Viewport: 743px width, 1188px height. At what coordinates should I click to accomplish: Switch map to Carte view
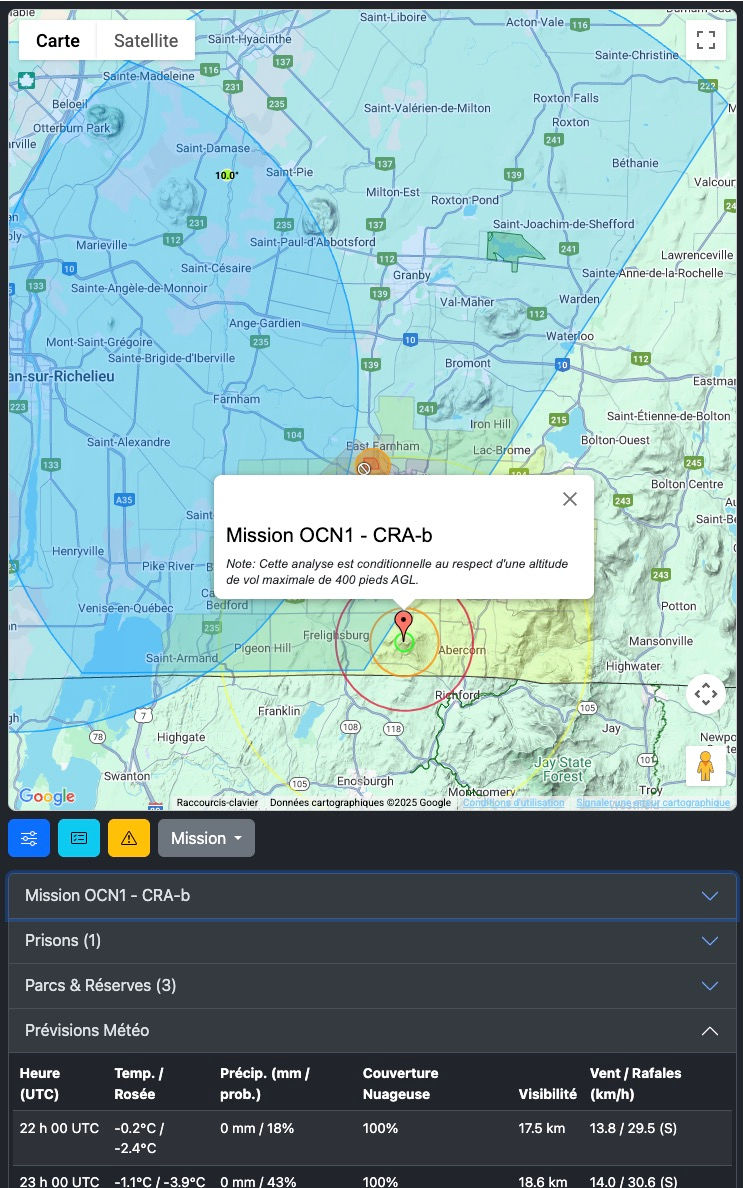click(58, 41)
